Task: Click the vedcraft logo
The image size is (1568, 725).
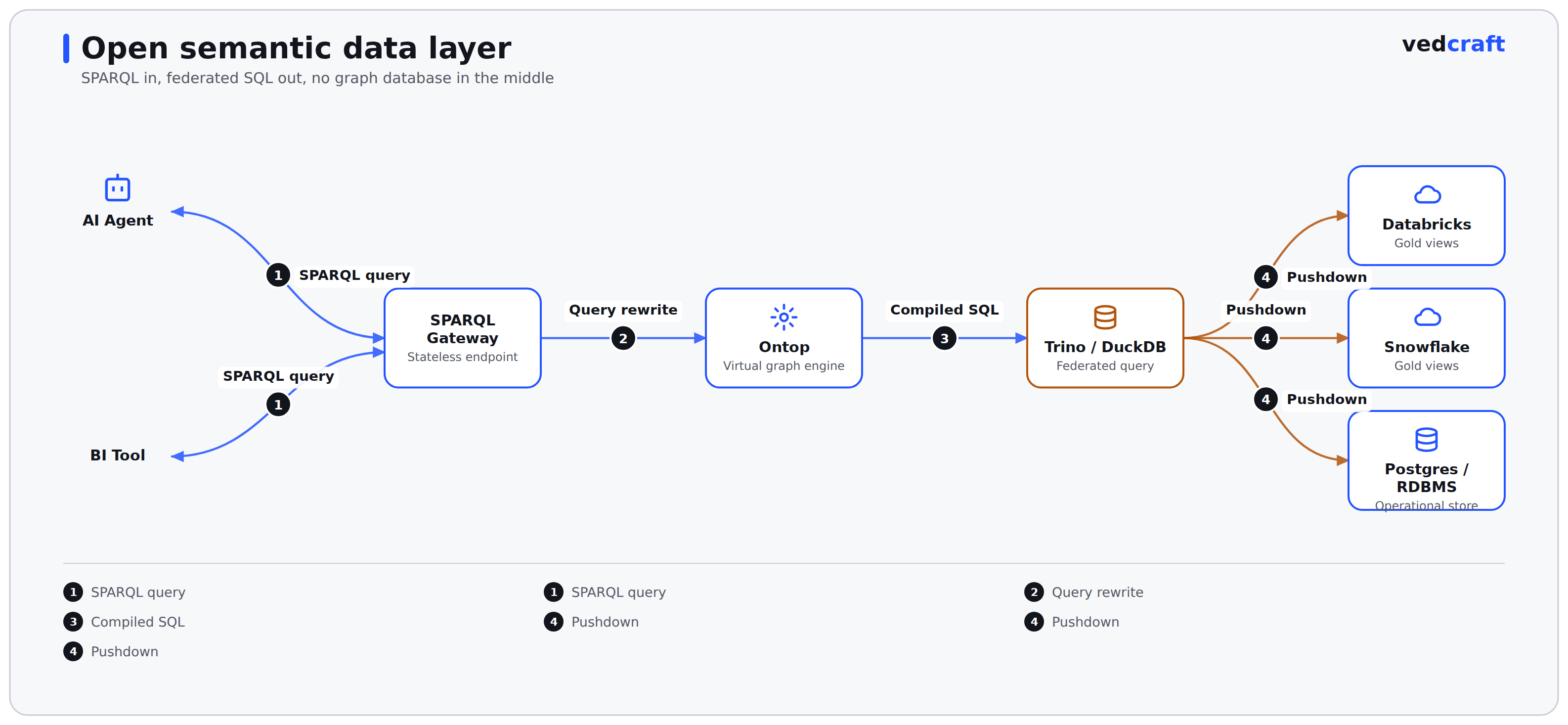Action: point(1453,44)
